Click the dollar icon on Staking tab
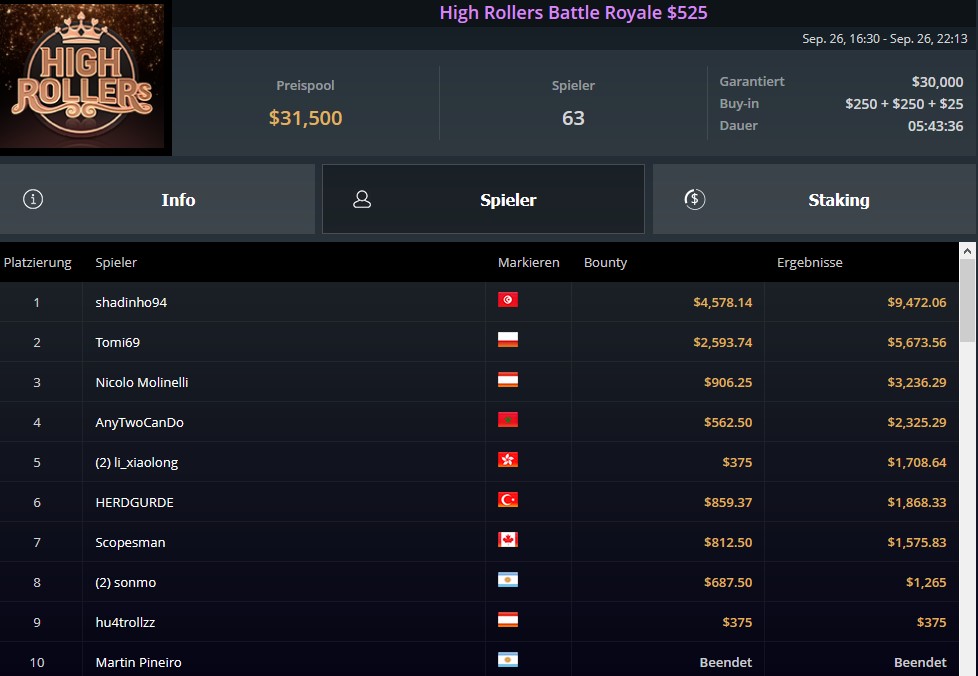 click(x=695, y=200)
